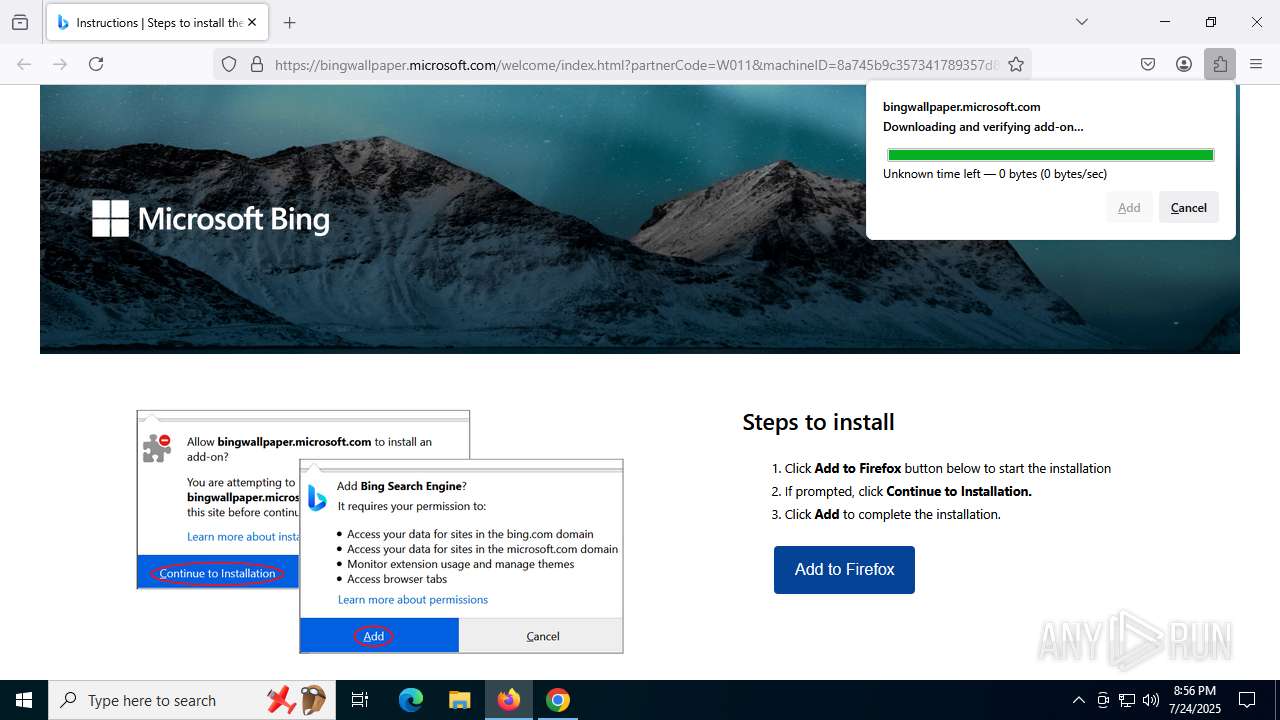Viewport: 1280px width, 720px height.
Task: Close the Instructions tab
Action: point(252,22)
